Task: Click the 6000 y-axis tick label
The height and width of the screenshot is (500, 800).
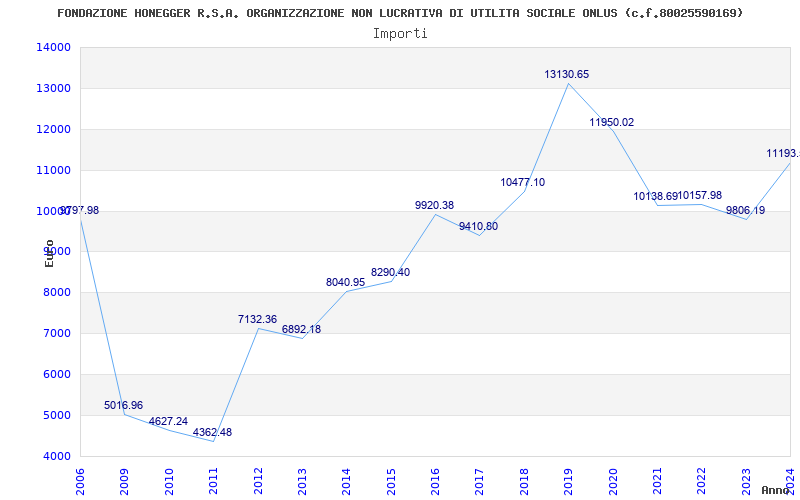Action: [56, 374]
